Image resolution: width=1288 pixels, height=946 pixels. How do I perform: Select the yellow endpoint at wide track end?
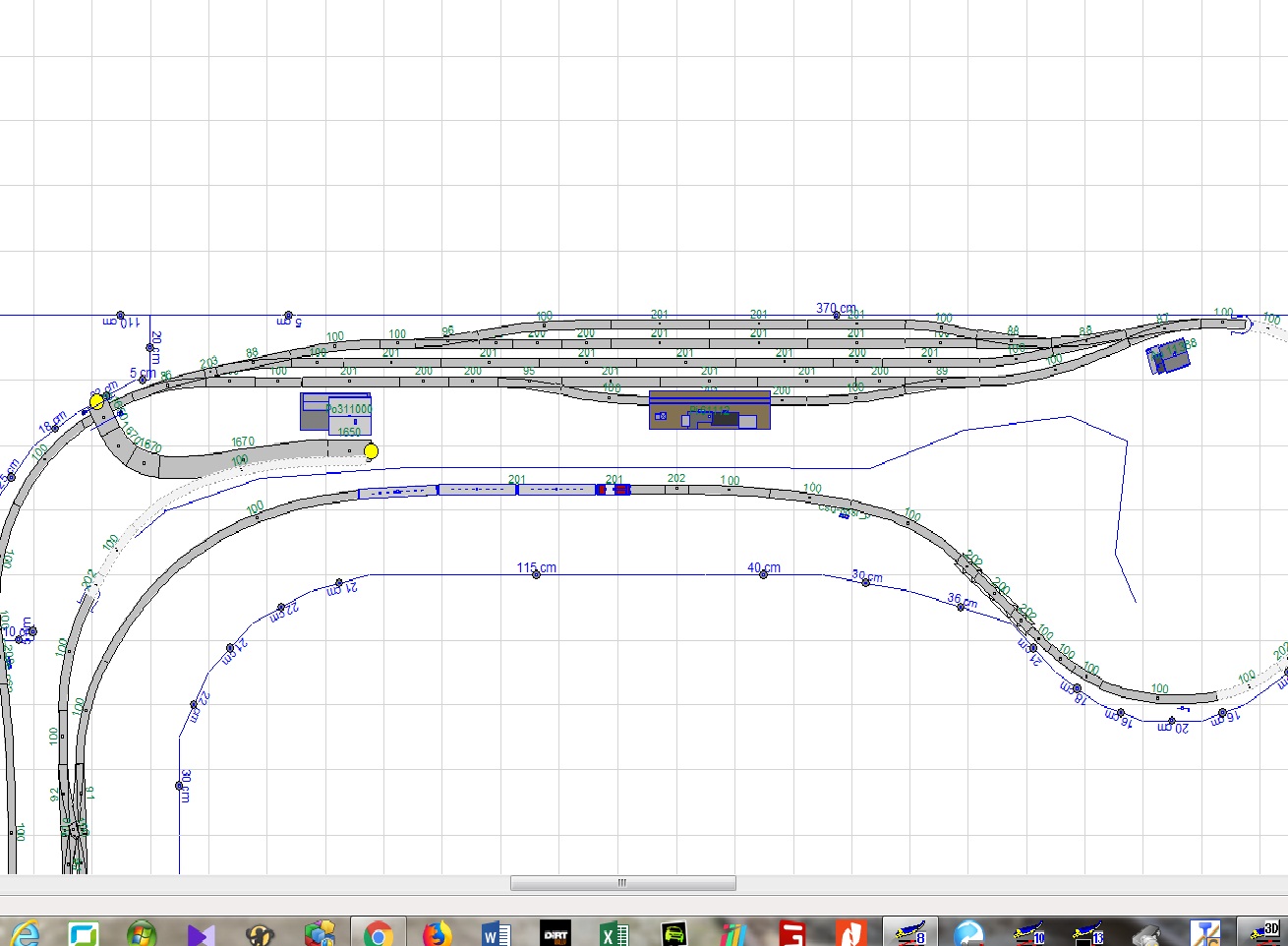pos(371,451)
